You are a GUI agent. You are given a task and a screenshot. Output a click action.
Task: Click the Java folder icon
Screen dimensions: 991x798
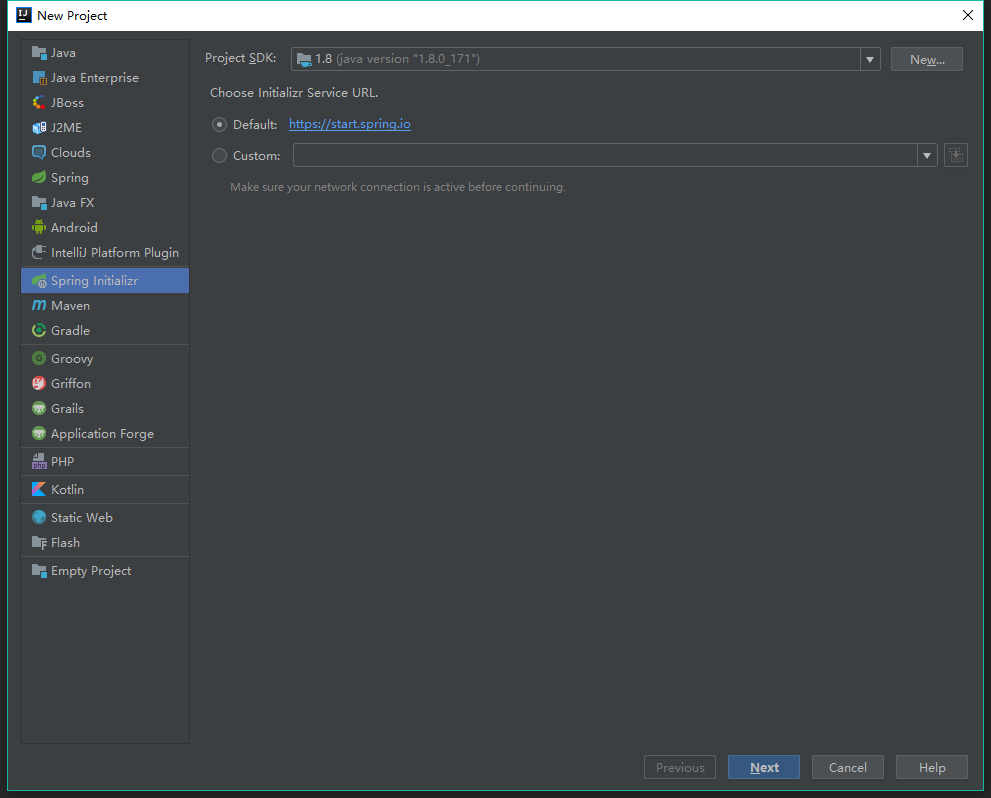coord(39,52)
